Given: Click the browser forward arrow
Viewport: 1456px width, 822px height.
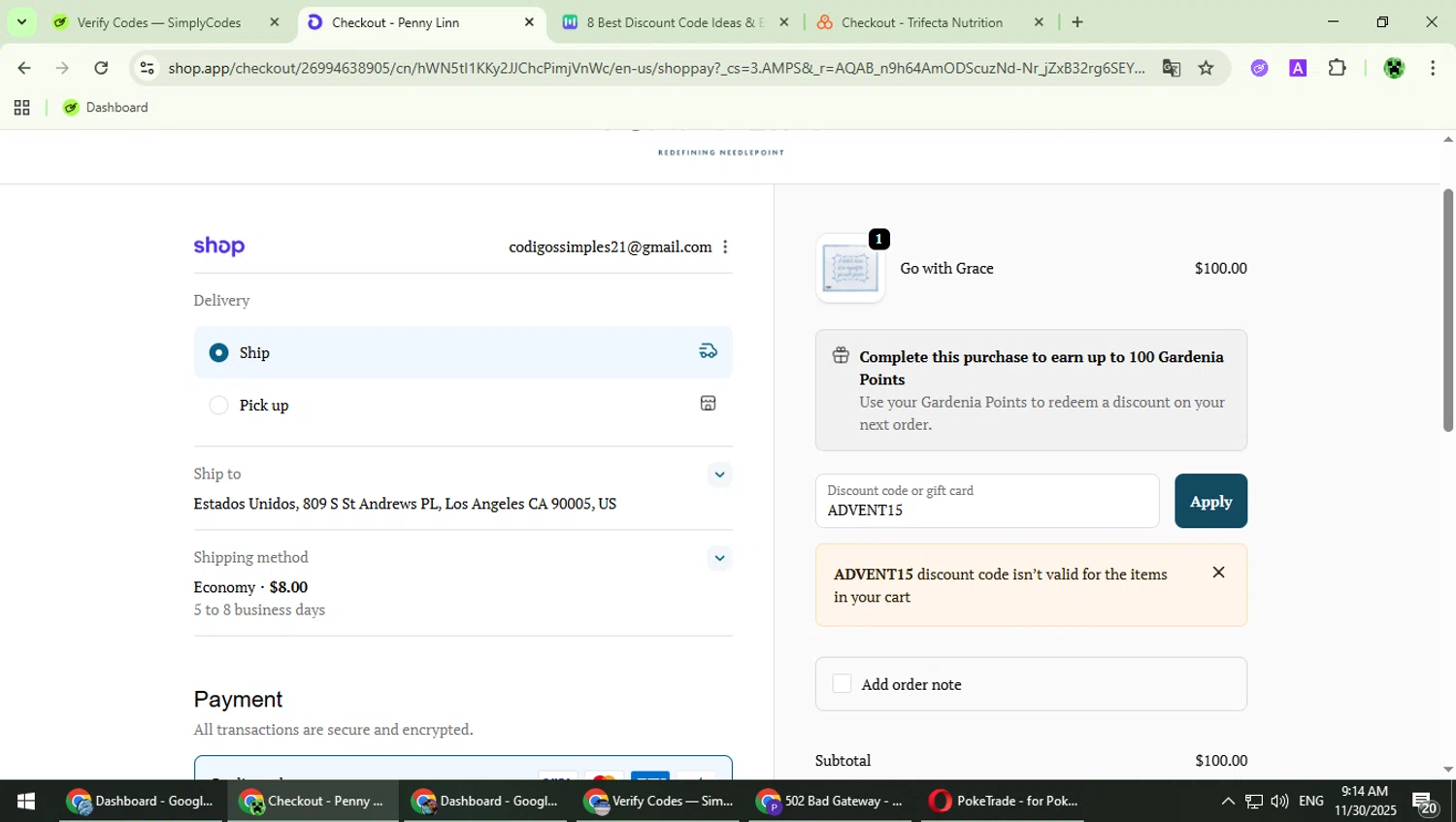Looking at the screenshot, I should [62, 68].
